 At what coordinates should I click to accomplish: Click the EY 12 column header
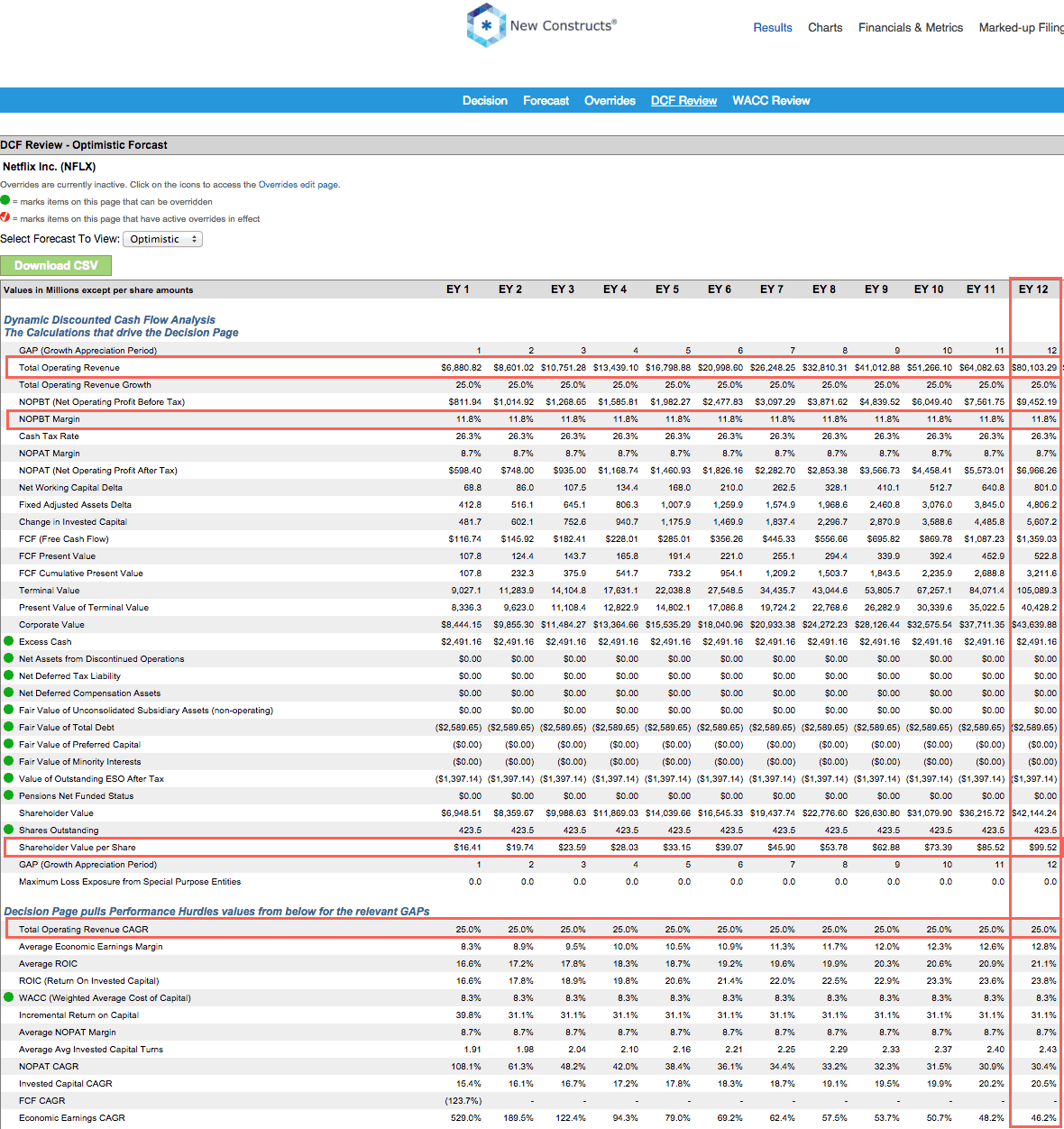[1033, 289]
